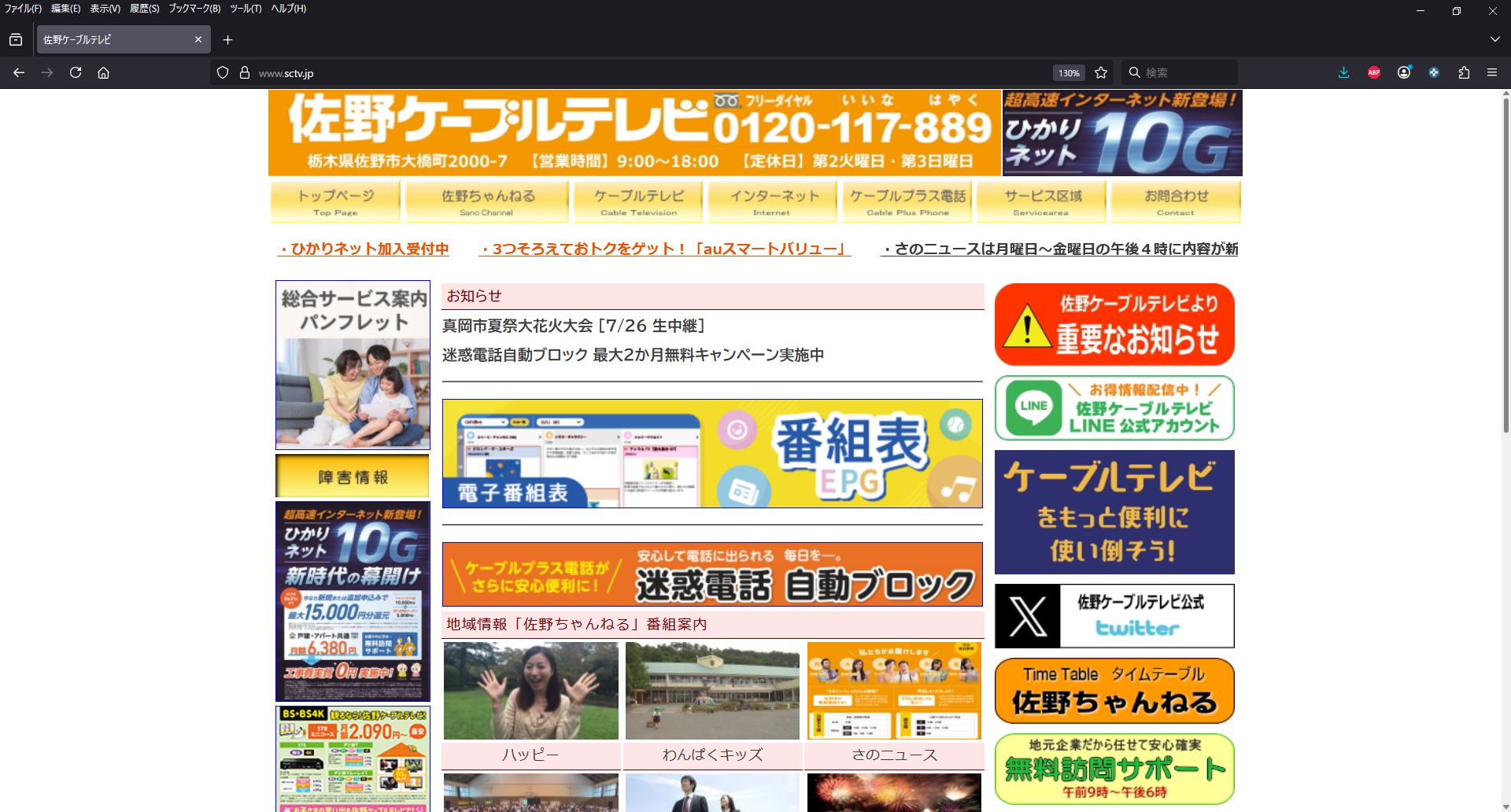Click the browser Back arrow
1511x812 pixels.
click(19, 72)
